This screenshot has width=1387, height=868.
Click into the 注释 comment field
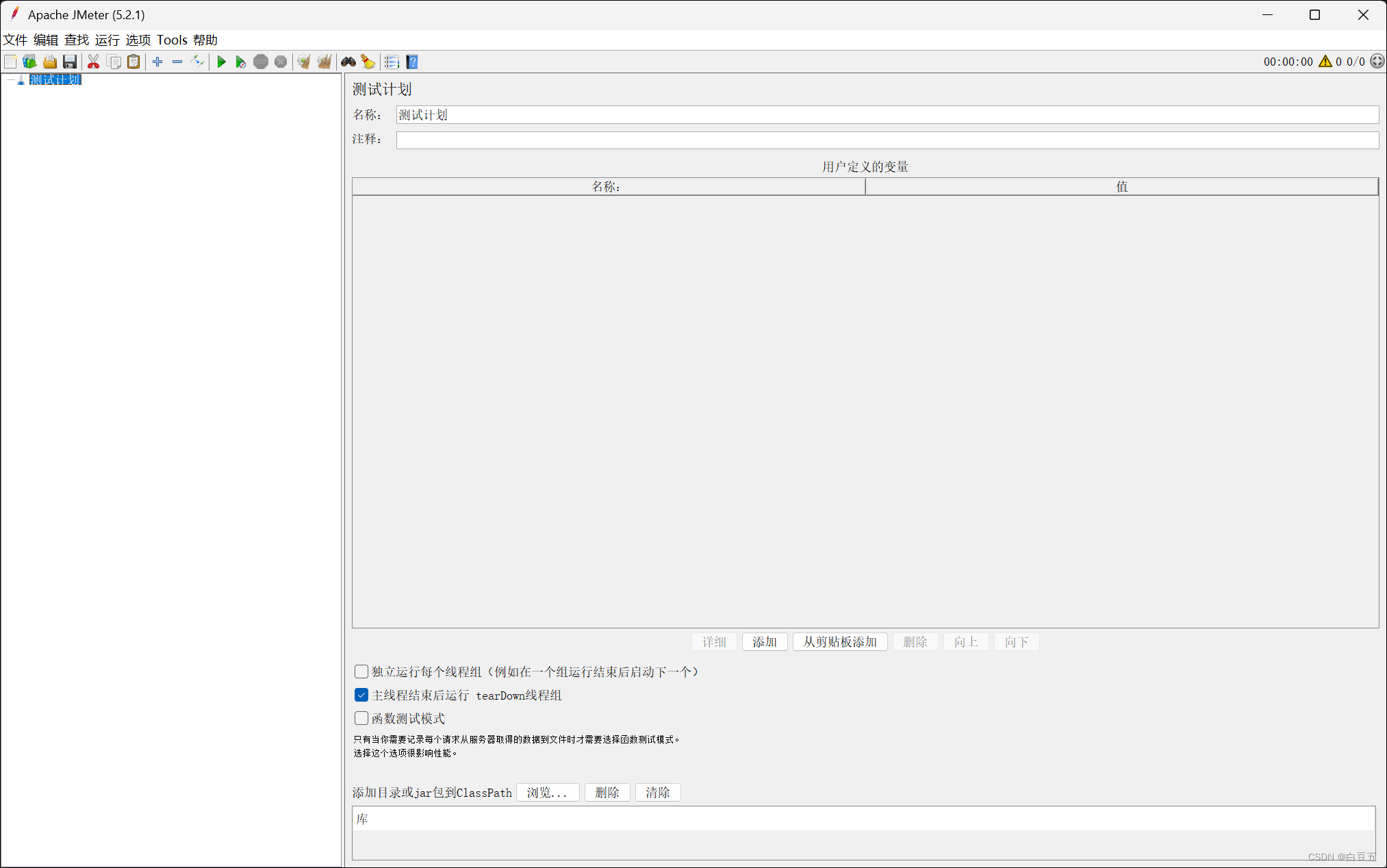[x=887, y=140]
